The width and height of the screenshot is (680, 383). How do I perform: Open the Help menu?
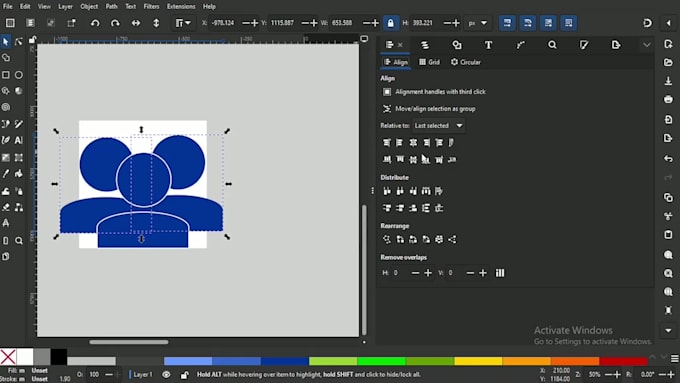209,7
